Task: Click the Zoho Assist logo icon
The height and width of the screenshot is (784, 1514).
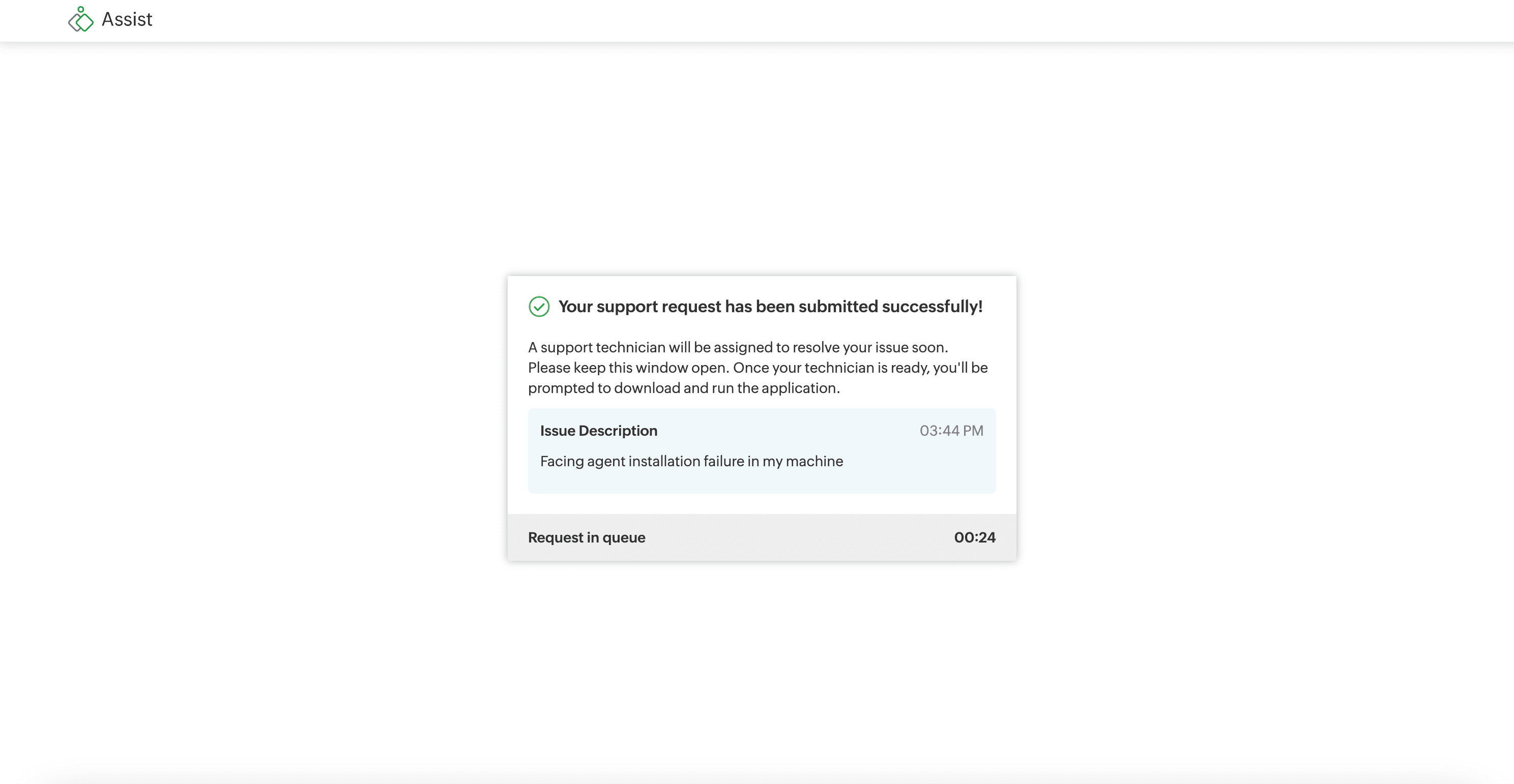Action: coord(81,20)
